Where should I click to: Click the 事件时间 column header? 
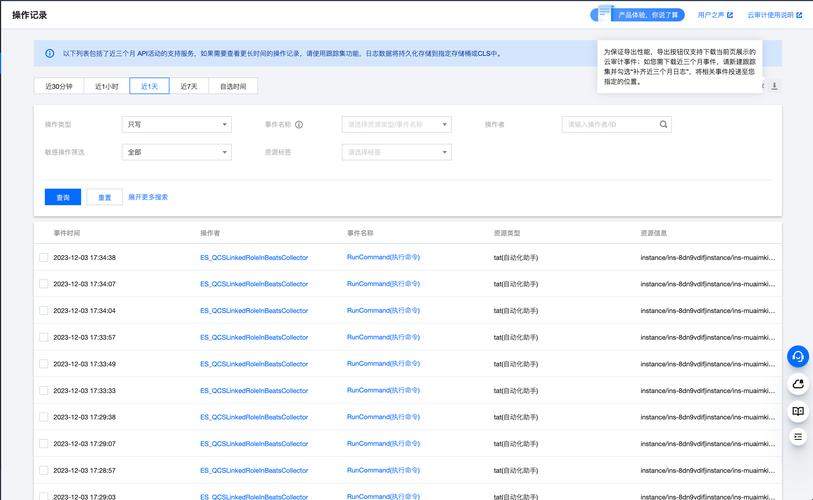tap(67, 233)
